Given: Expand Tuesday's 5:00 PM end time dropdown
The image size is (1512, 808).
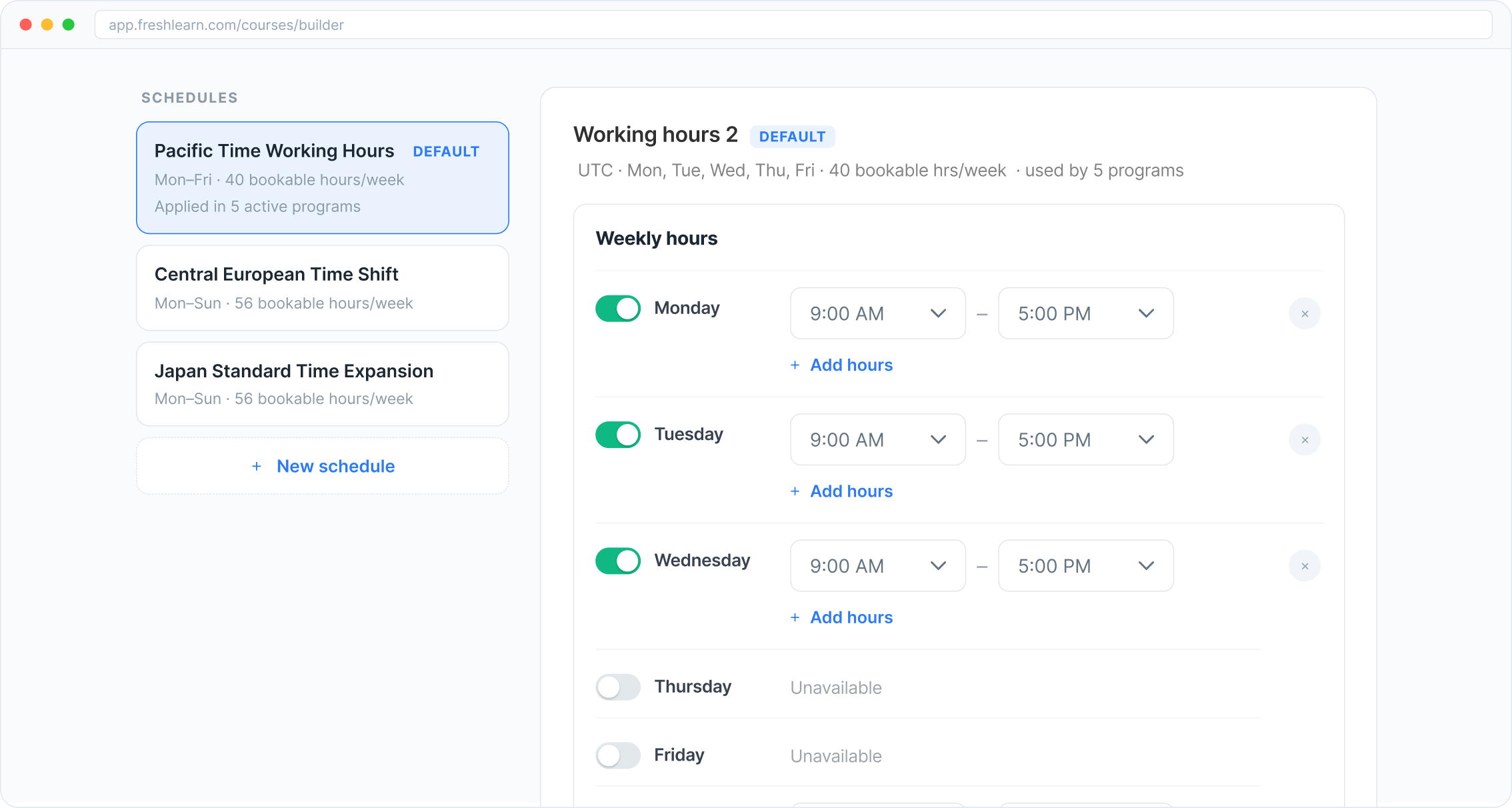Looking at the screenshot, I should (1085, 439).
